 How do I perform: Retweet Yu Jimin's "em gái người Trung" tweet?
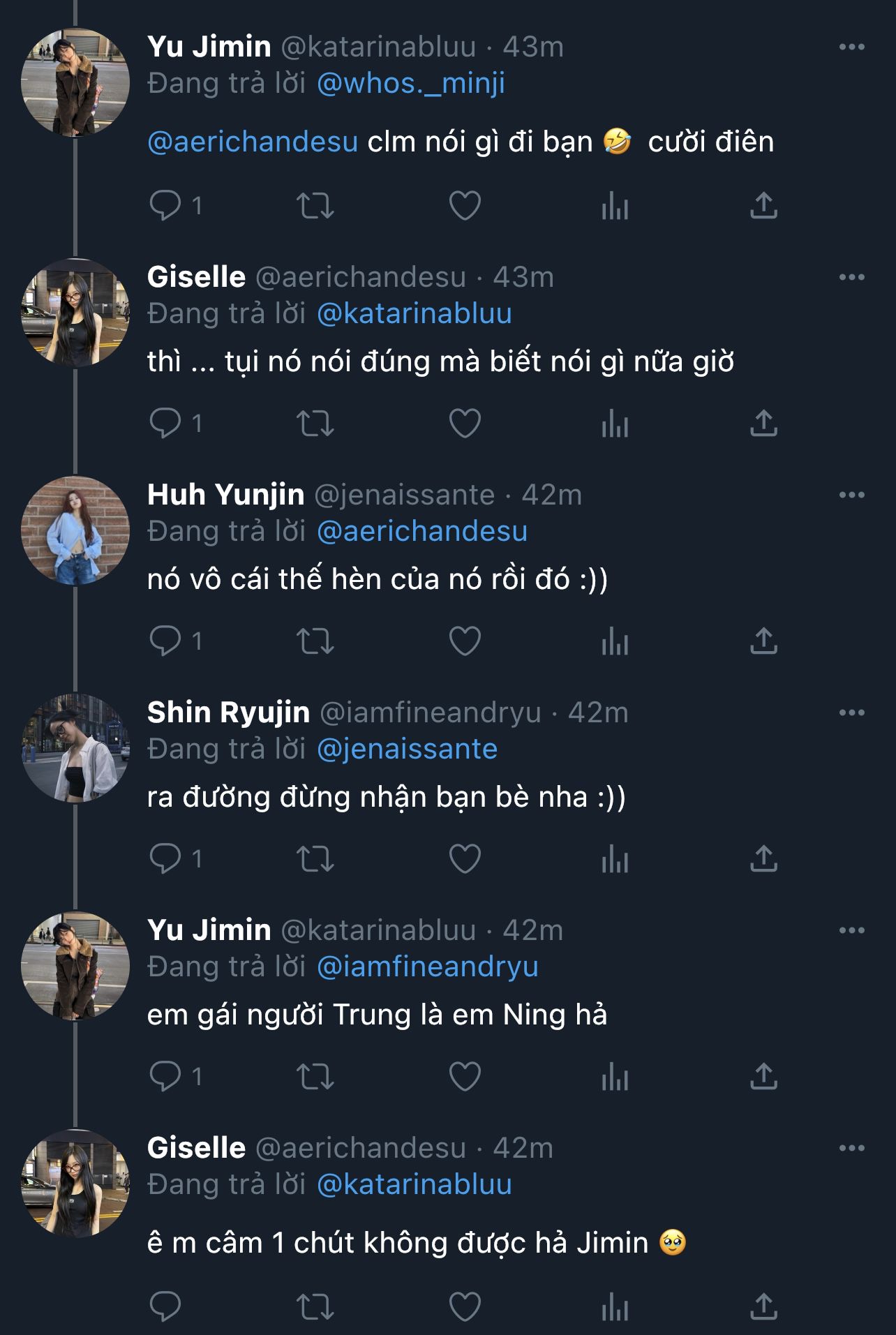coord(315,1077)
